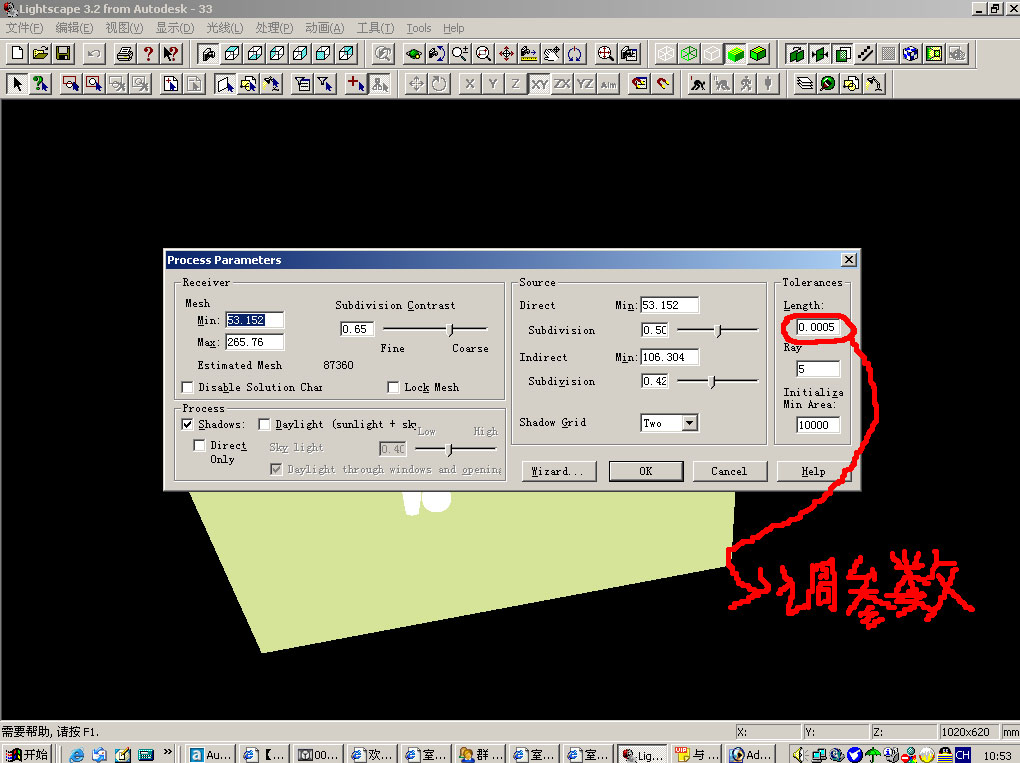This screenshot has width=1020, height=763.
Task: Click the rotate view circular arrows icon
Action: point(574,53)
